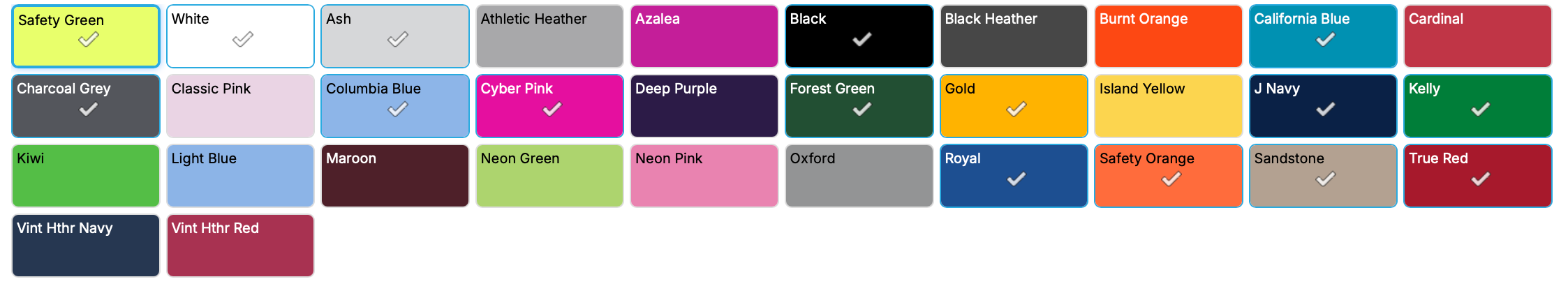This screenshot has width=1568, height=307.
Task: Pick the Kiwi color swatch
Action: [x=86, y=176]
